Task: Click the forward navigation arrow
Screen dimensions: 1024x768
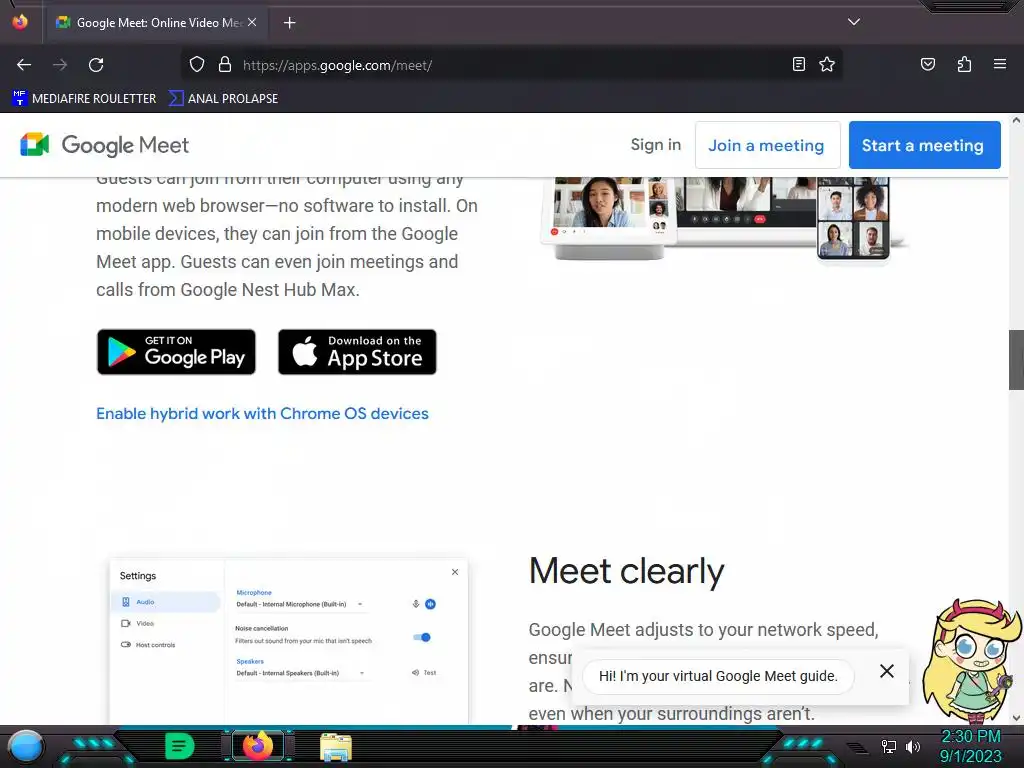Action: pyautogui.click(x=60, y=65)
